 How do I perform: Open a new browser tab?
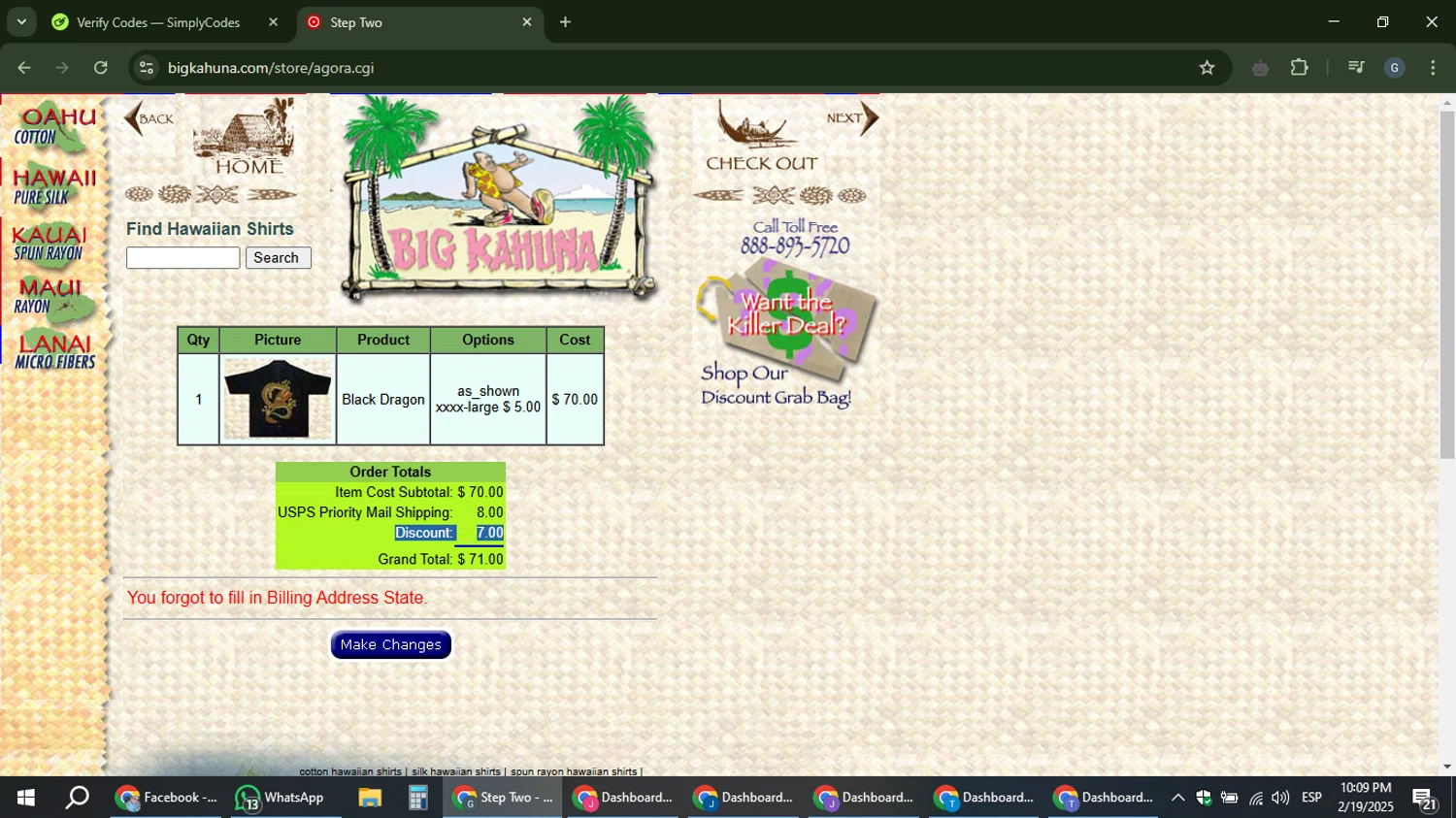point(565,22)
